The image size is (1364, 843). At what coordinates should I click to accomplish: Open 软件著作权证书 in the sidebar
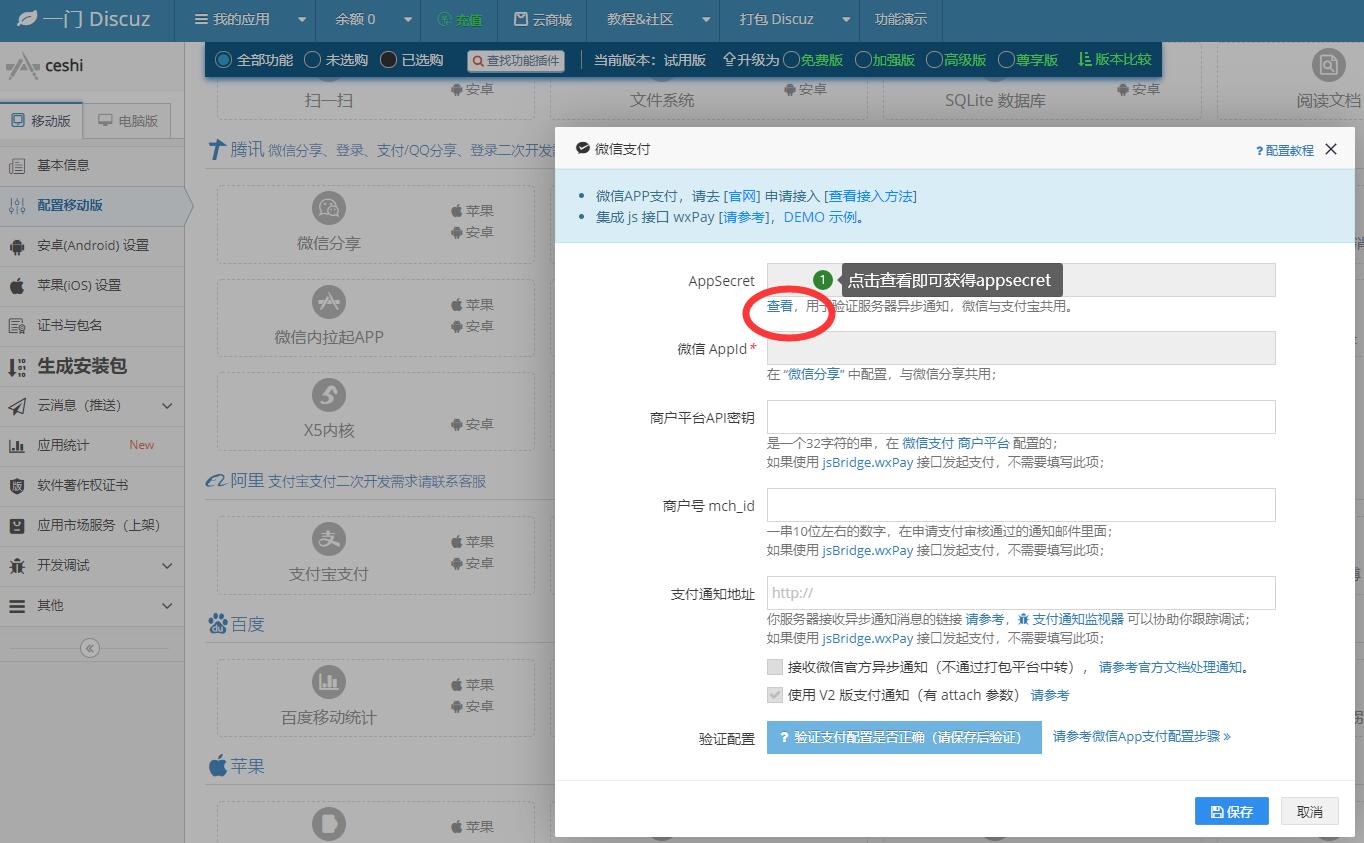(92, 485)
